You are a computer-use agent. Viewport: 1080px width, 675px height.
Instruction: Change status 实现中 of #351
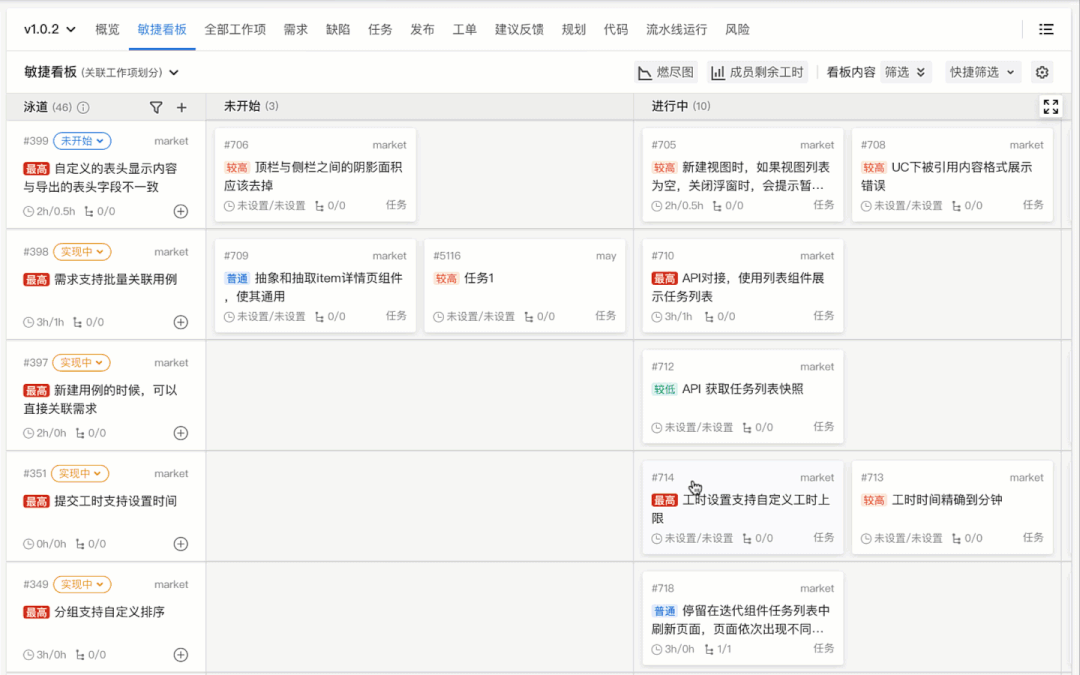tap(80, 474)
